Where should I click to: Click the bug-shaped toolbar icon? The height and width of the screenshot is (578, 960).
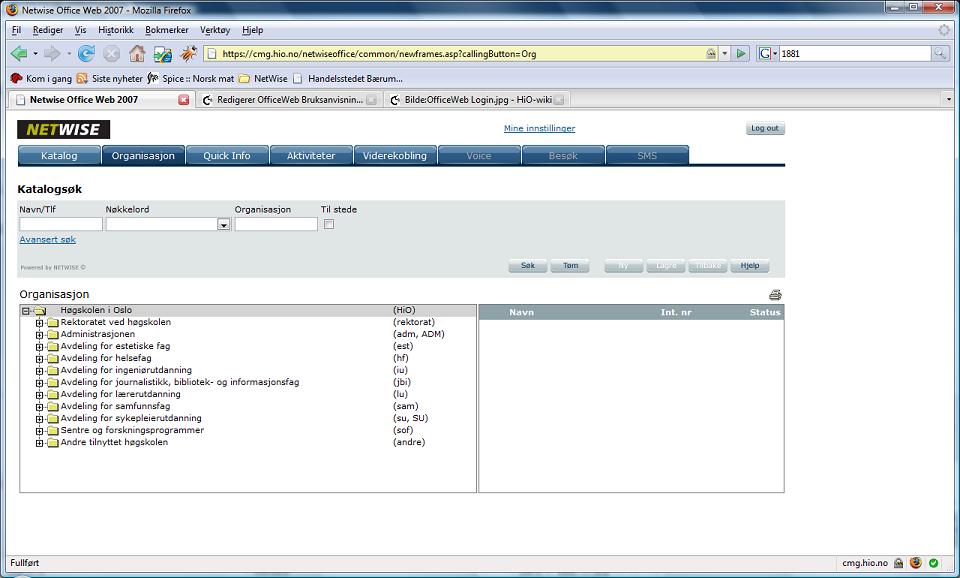(x=188, y=54)
